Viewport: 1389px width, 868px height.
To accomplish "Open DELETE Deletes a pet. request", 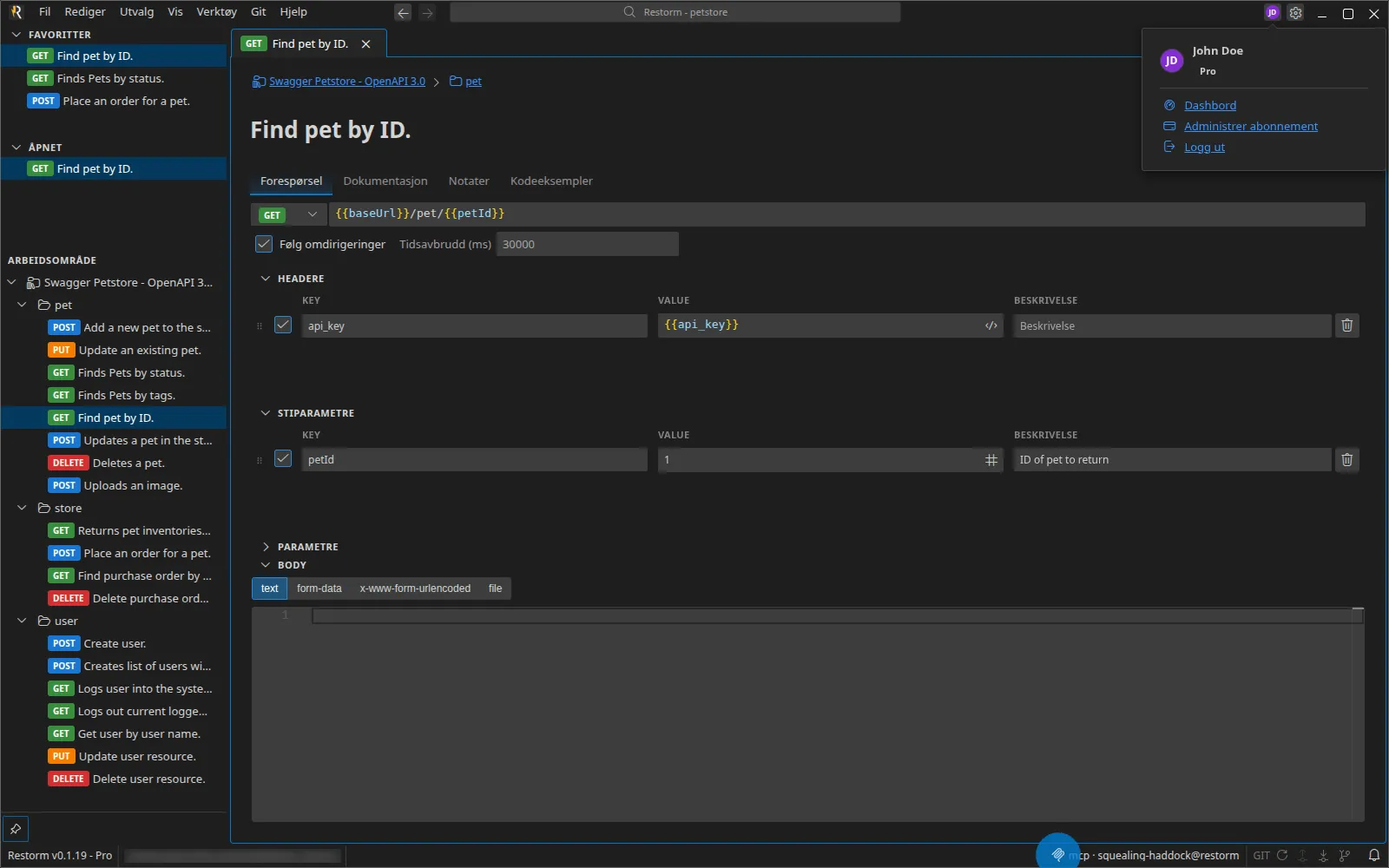I will pos(114,464).
